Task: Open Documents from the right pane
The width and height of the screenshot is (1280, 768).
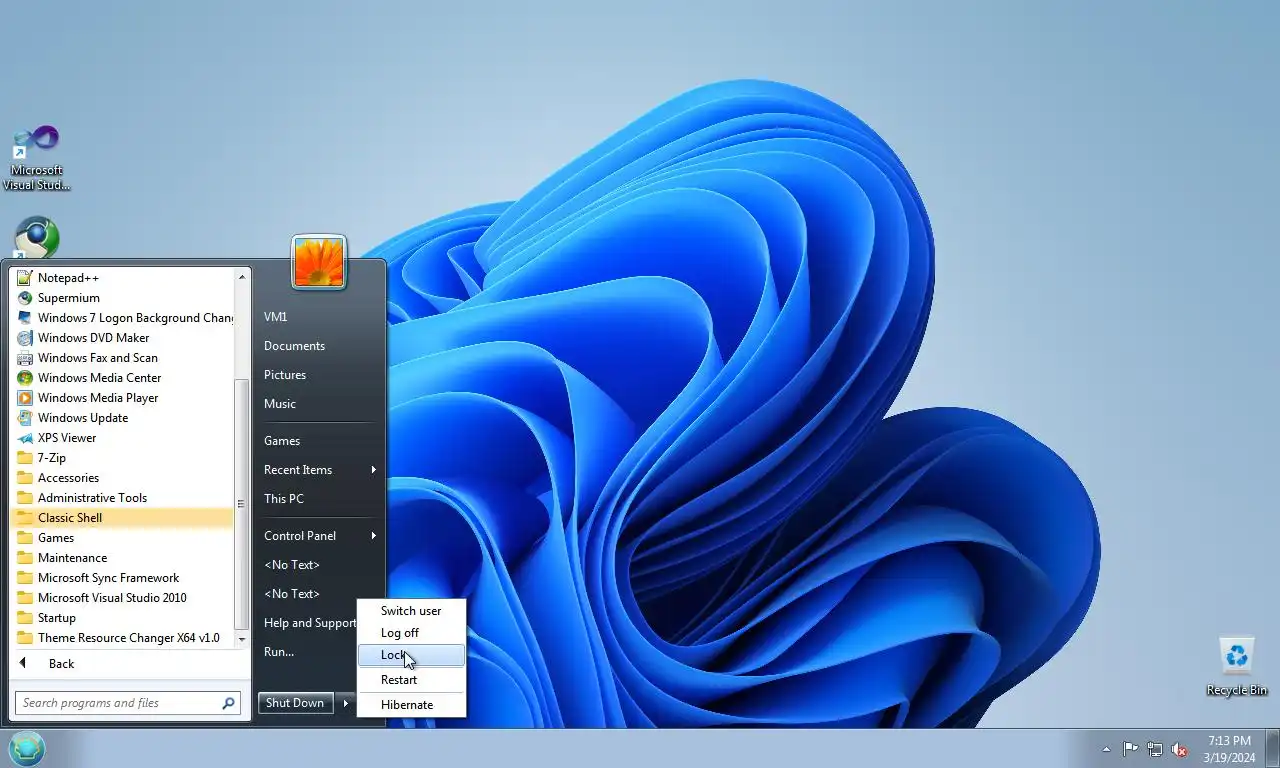Action: point(318,345)
